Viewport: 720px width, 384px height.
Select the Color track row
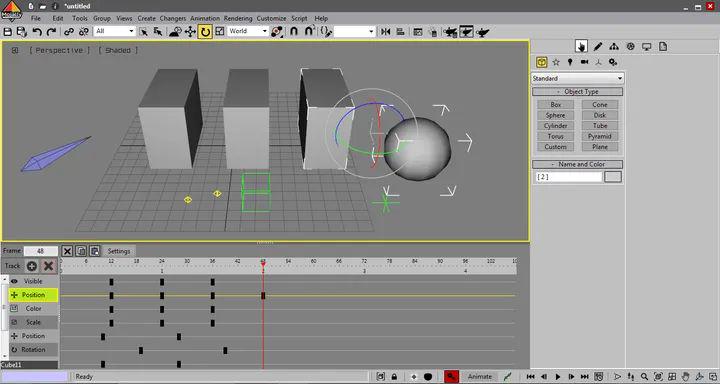tap(33, 309)
